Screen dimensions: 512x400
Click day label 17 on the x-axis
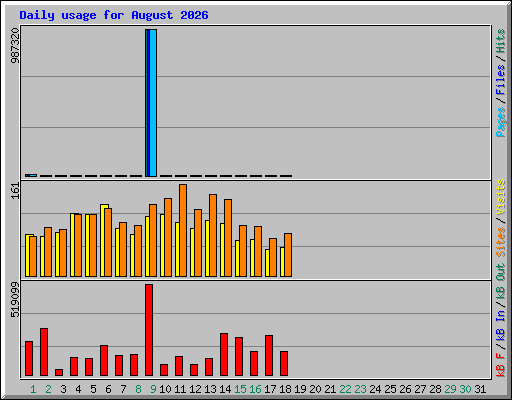(x=270, y=389)
